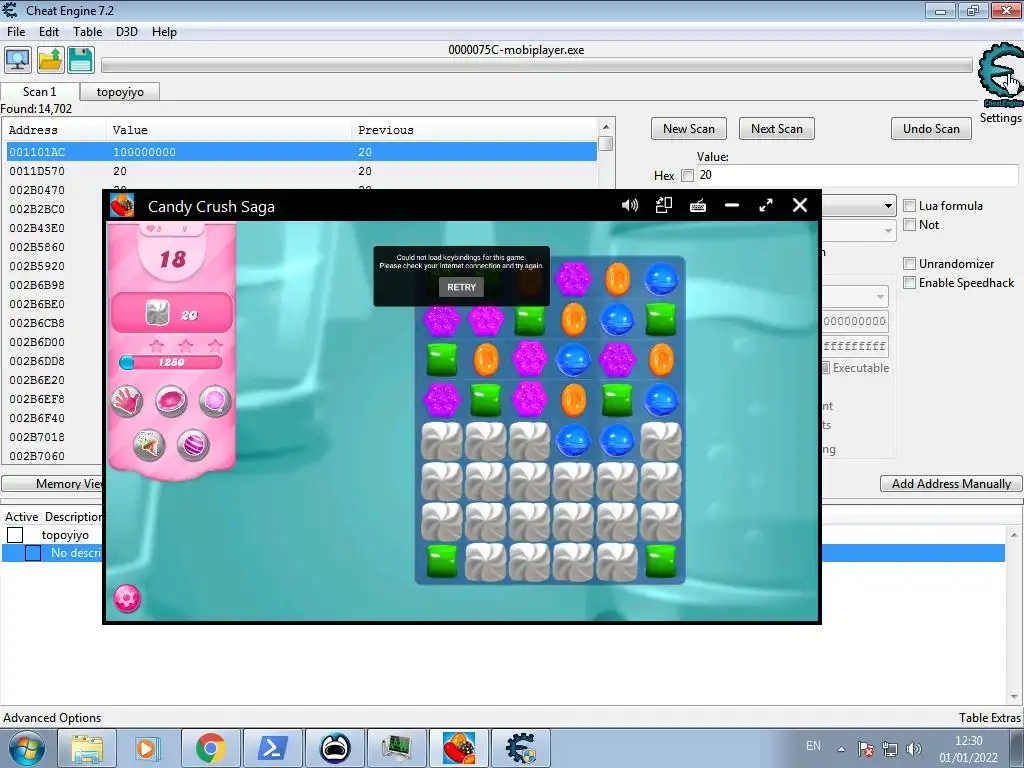Open Cheat Engine Settings logo
Screen dimensions: 1024x768
coord(999,75)
